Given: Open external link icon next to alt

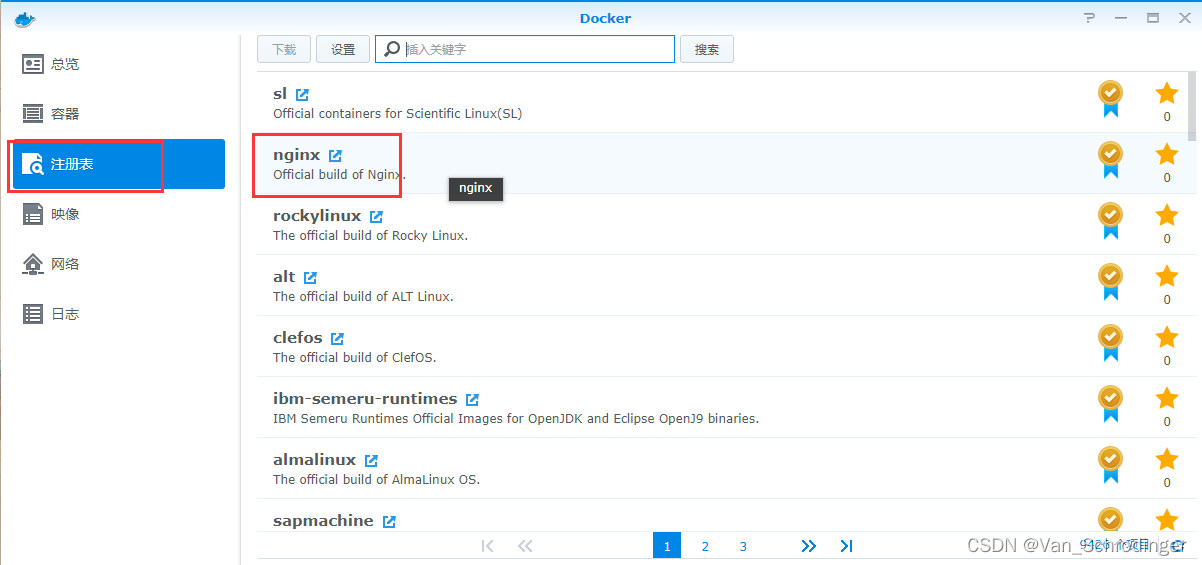Looking at the screenshot, I should (310, 278).
